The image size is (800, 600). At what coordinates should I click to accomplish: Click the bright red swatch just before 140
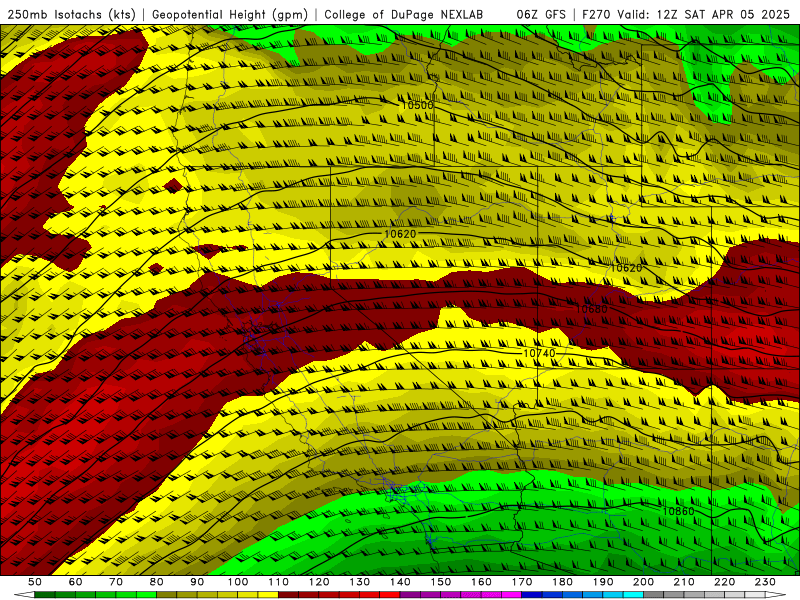coord(390,595)
